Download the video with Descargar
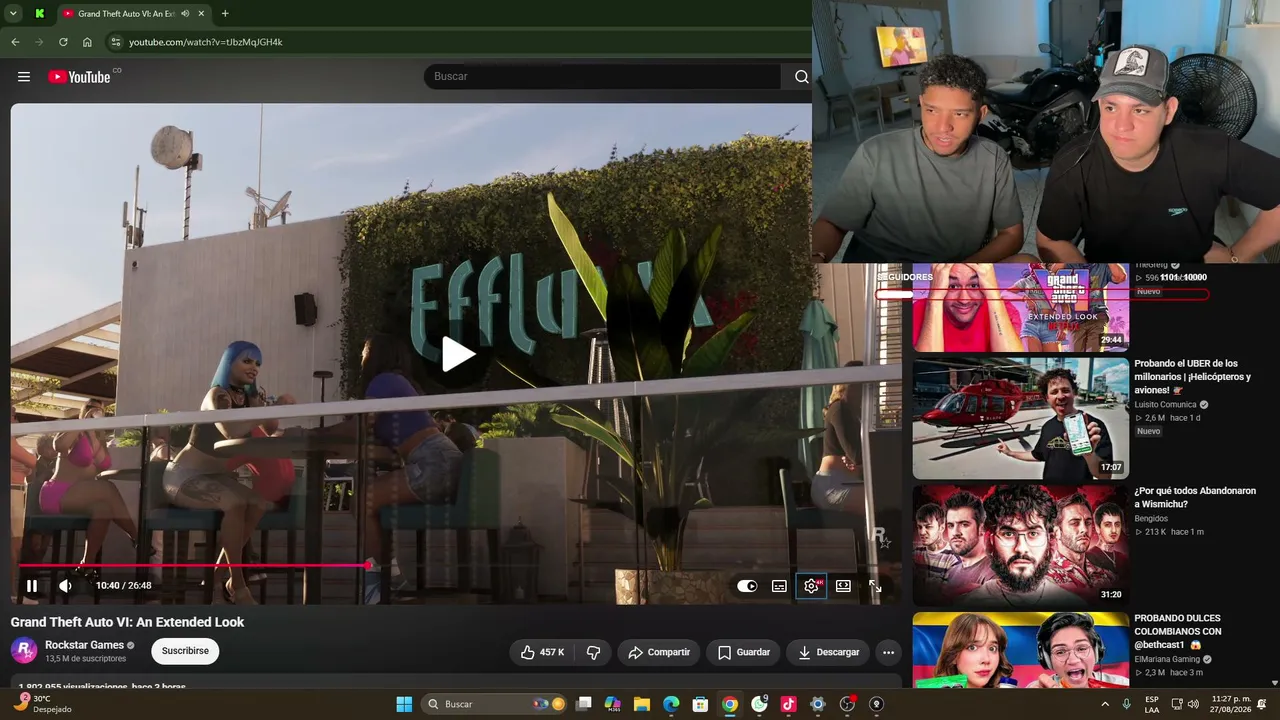1280x720 pixels. click(x=828, y=652)
